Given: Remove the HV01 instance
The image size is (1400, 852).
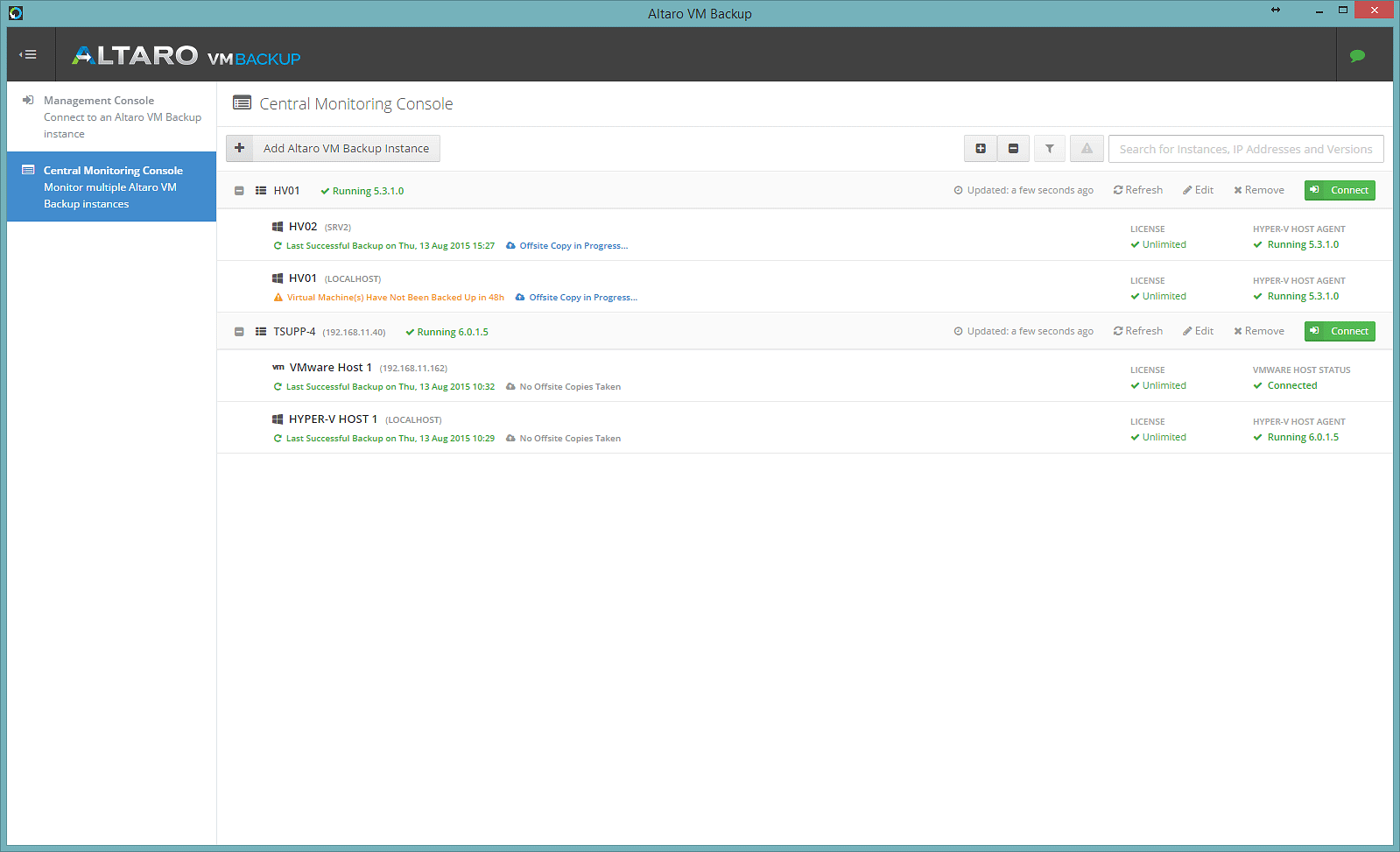Looking at the screenshot, I should 1259,190.
